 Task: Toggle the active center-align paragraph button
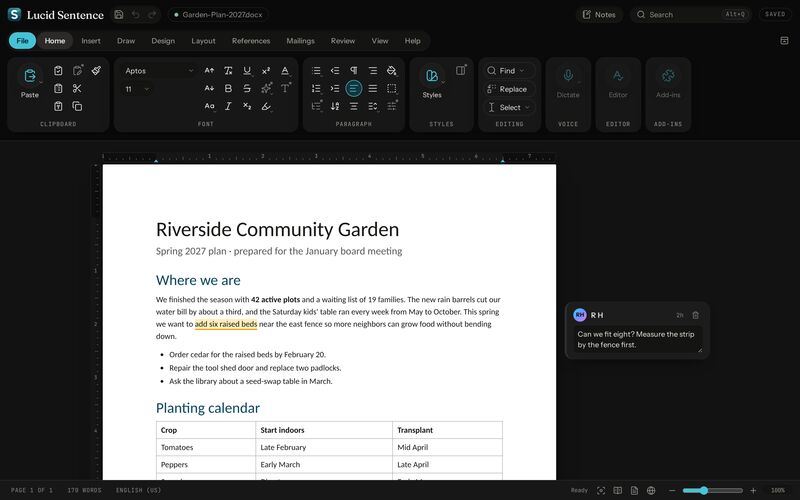tap(354, 88)
